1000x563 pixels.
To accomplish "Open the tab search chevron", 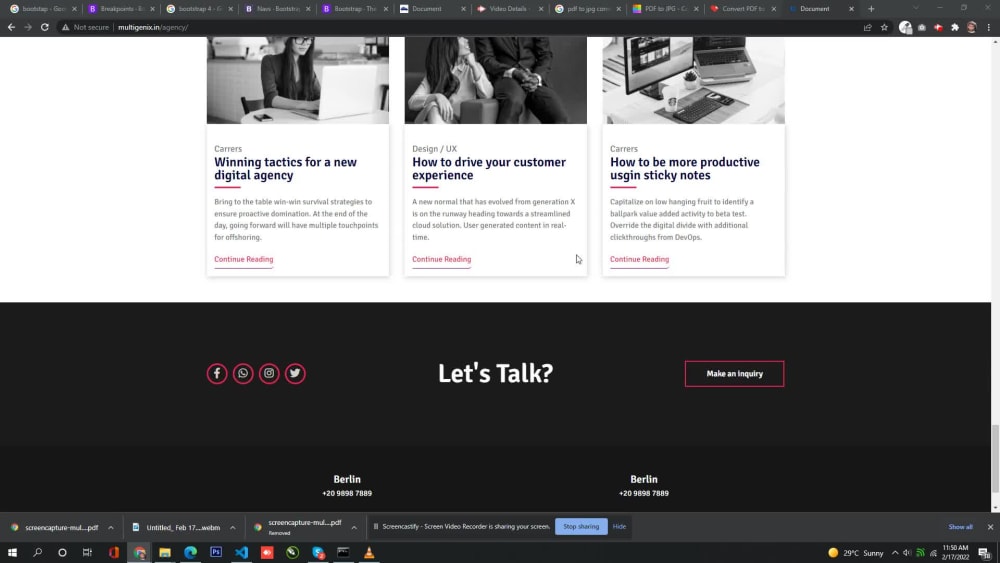I will (x=916, y=8).
